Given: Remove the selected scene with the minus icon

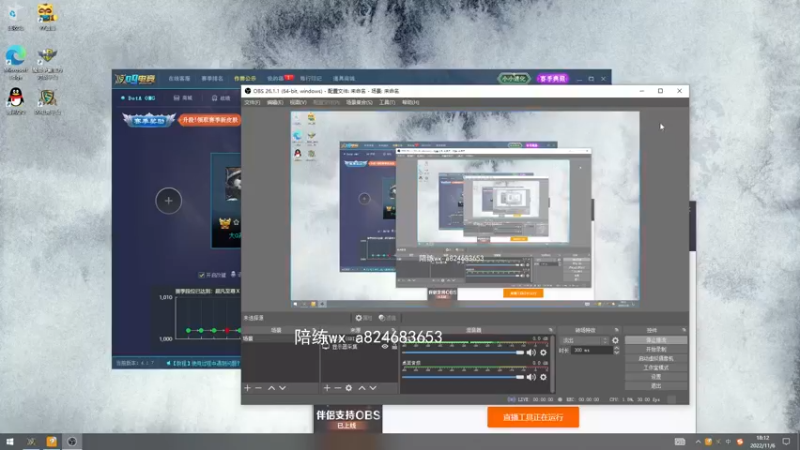Looking at the screenshot, I should point(259,388).
